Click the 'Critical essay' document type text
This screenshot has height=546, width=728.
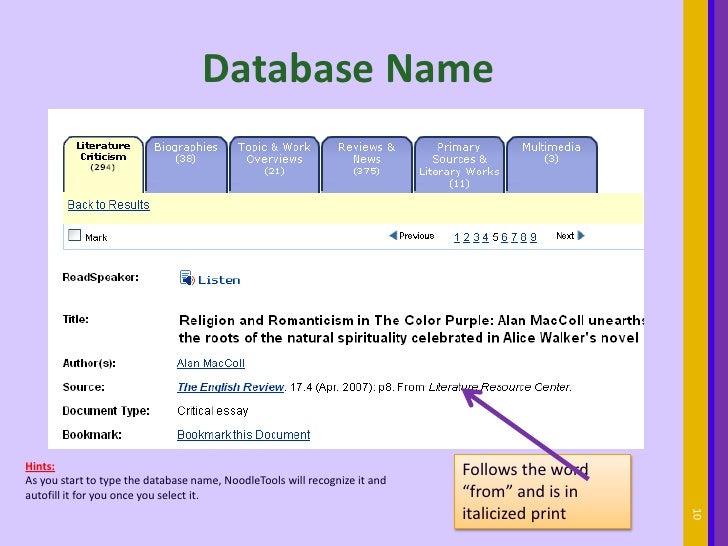(213, 411)
